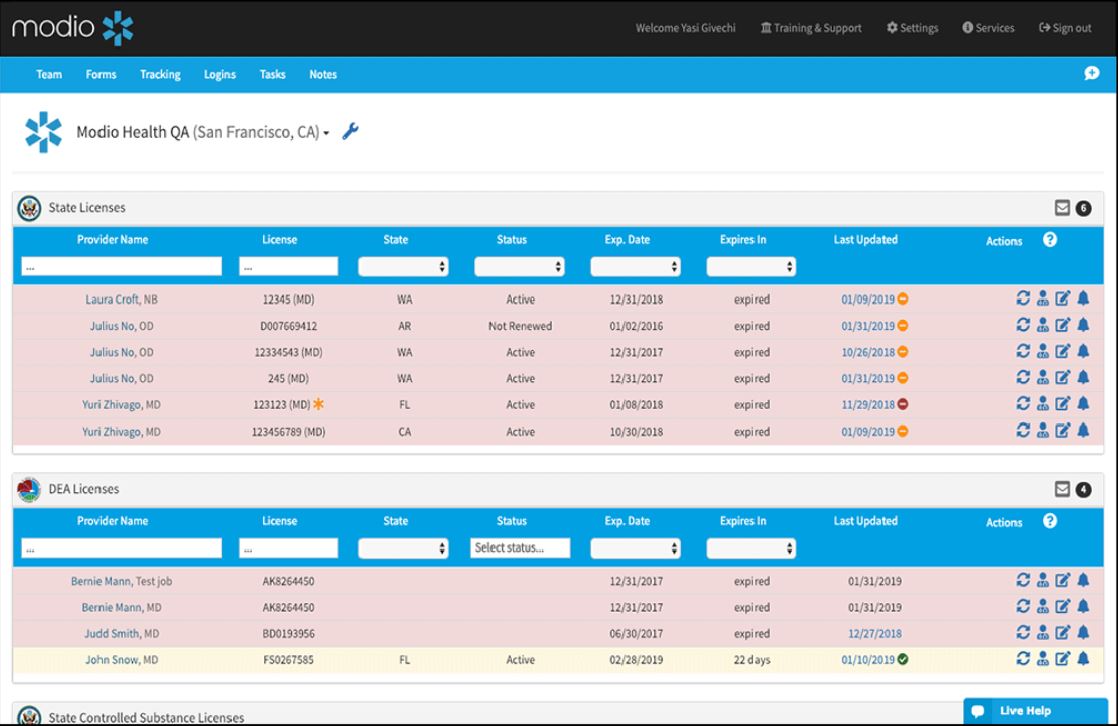Image resolution: width=1118 pixels, height=726 pixels.
Task: Click license number FS0267585
Action: [288, 660]
